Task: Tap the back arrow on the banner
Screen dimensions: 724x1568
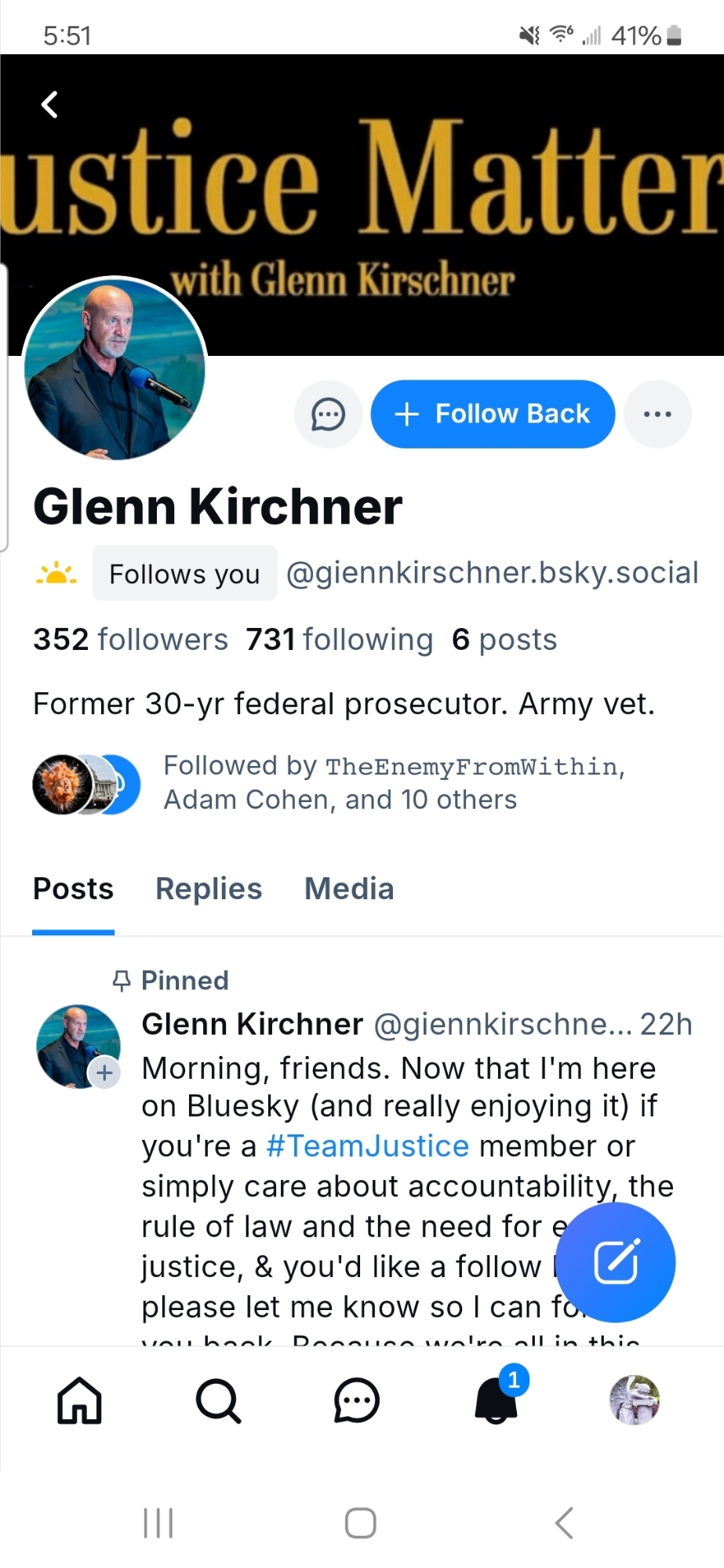Action: click(50, 104)
